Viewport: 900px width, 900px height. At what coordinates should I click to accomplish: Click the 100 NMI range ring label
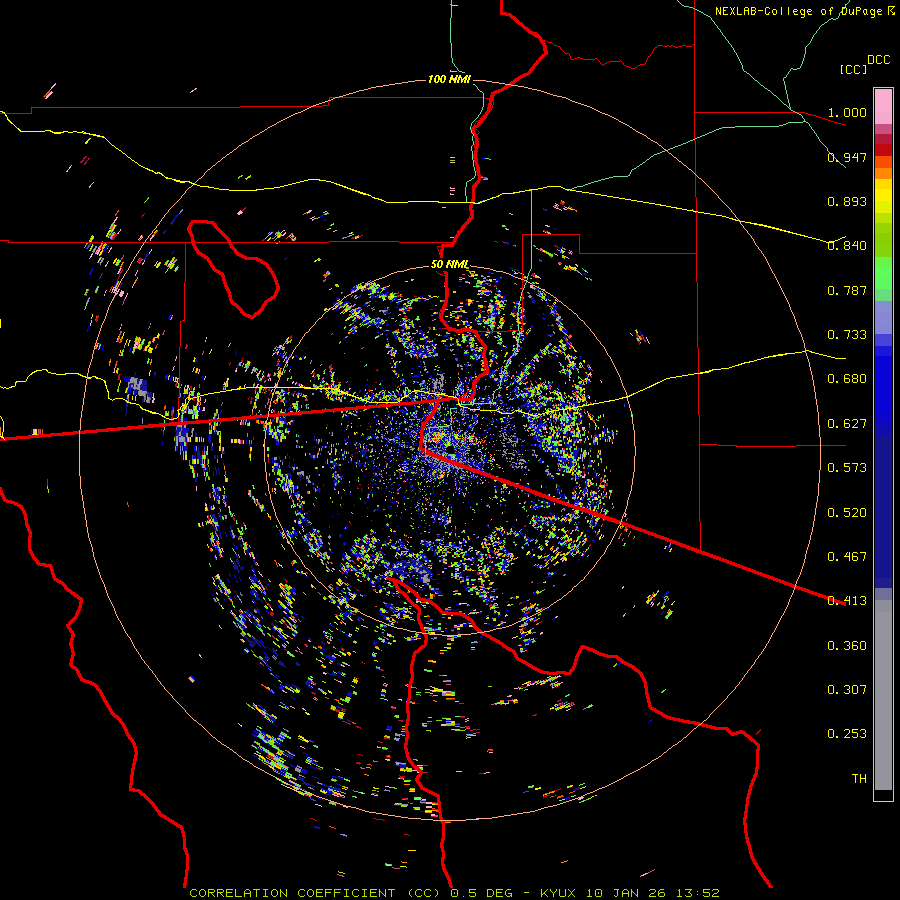(x=449, y=79)
